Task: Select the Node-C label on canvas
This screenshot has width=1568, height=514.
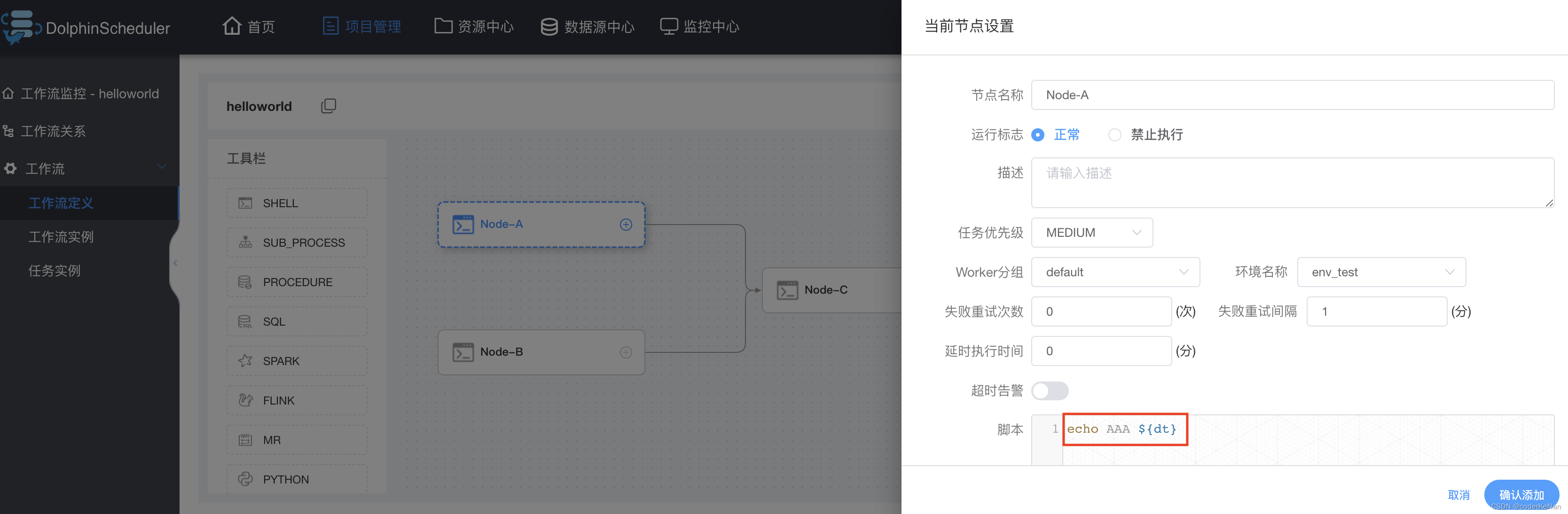Action: click(x=826, y=290)
